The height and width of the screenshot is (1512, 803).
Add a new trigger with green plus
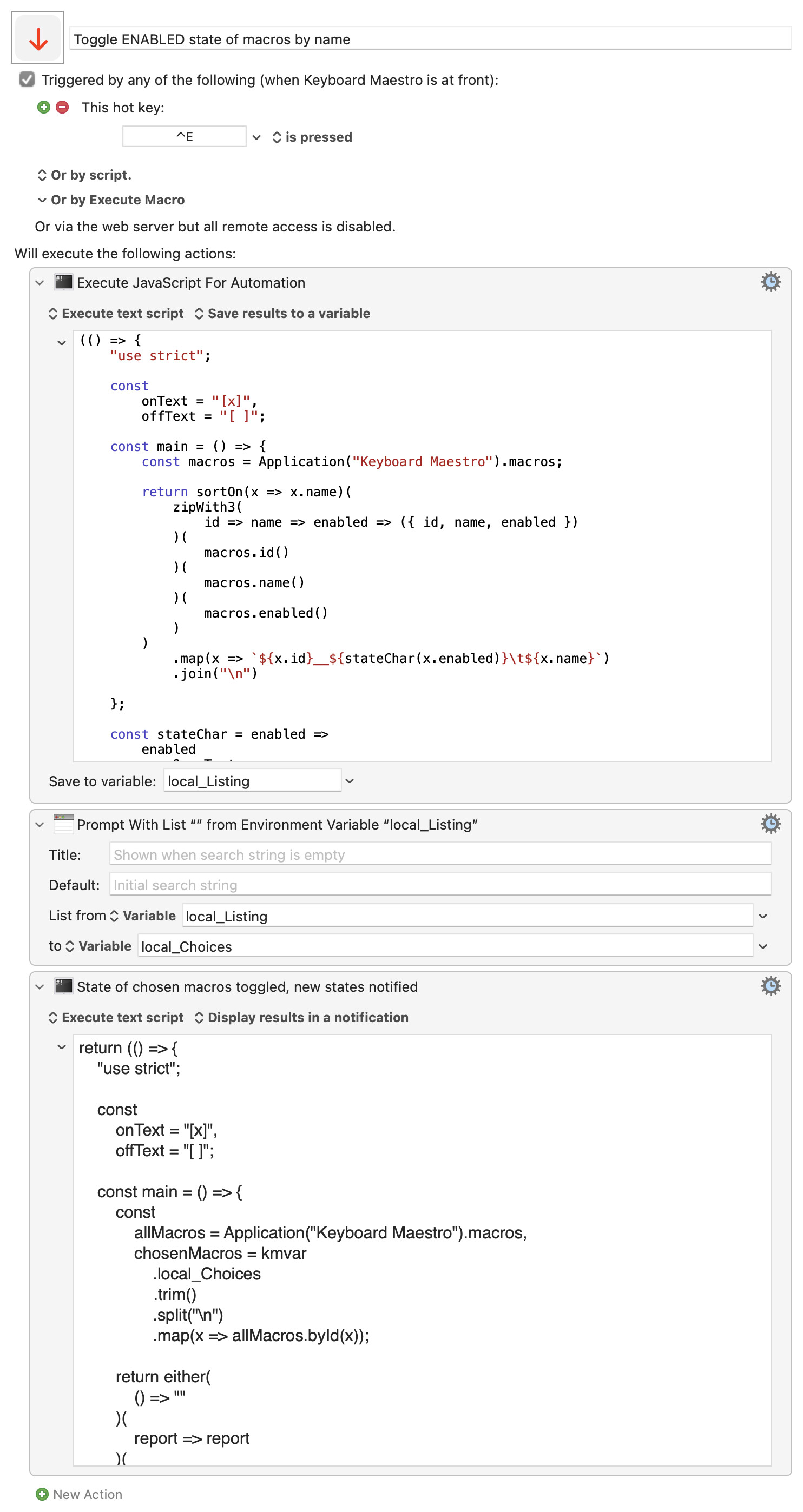pyautogui.click(x=43, y=108)
